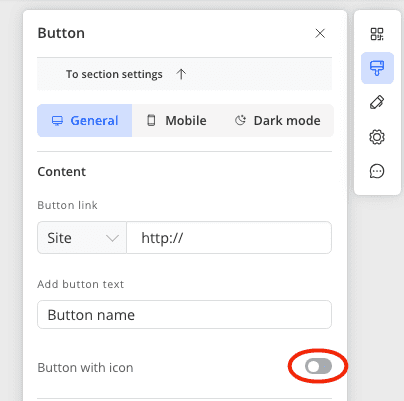This screenshot has height=401, width=404.
Task: Select the paint roller design icon
Action: [x=377, y=68]
